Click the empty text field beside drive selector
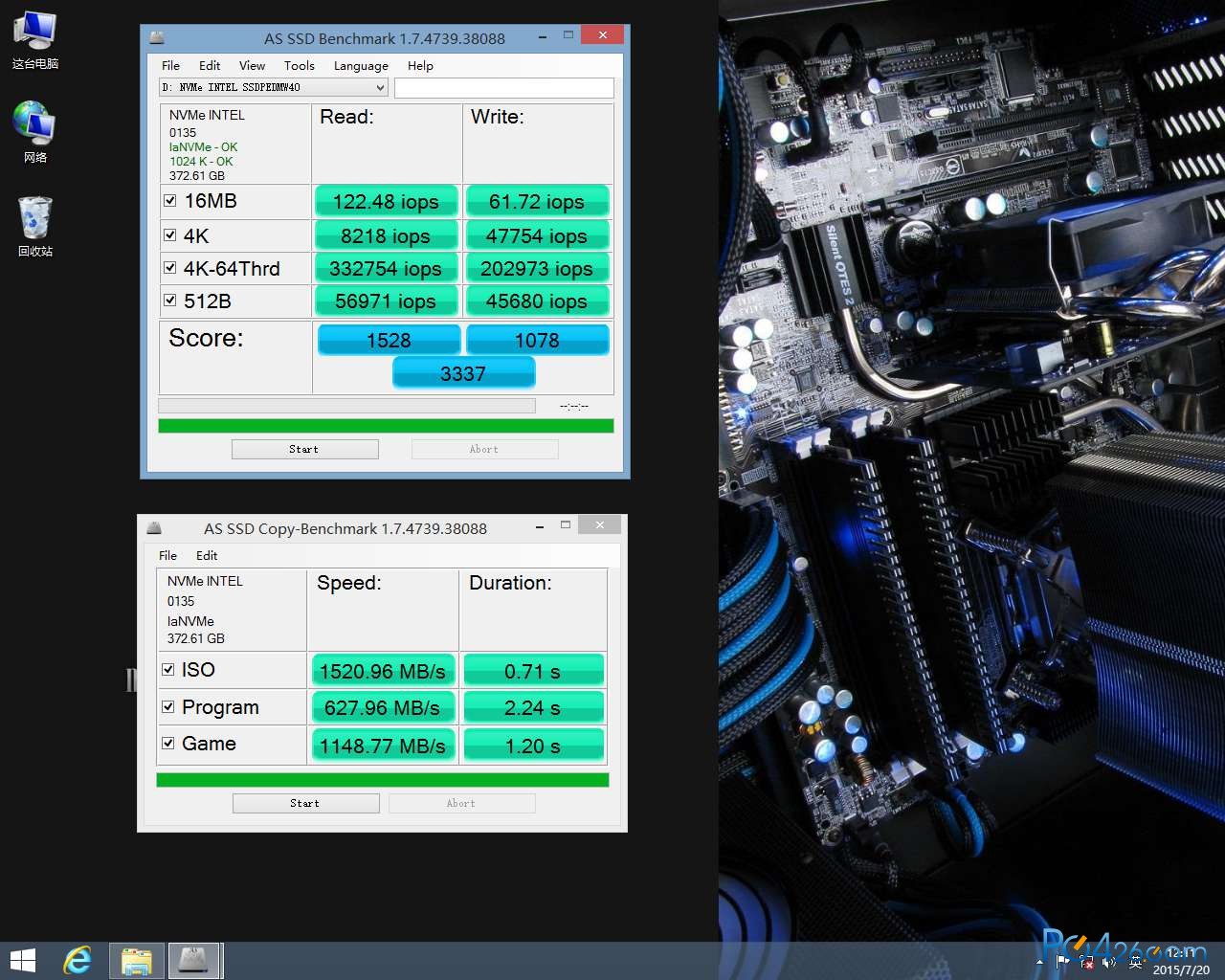Image resolution: width=1225 pixels, height=980 pixels. pyautogui.click(x=503, y=88)
